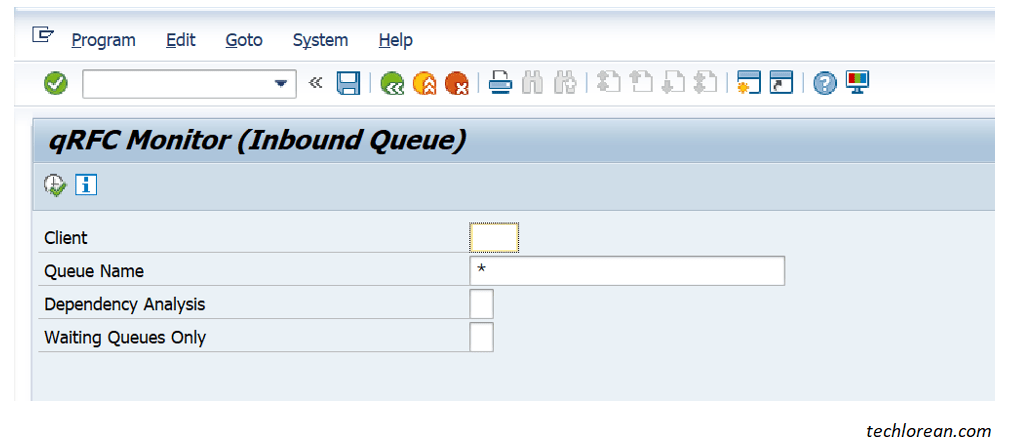
Task: Click the Client input field
Action: (494, 237)
